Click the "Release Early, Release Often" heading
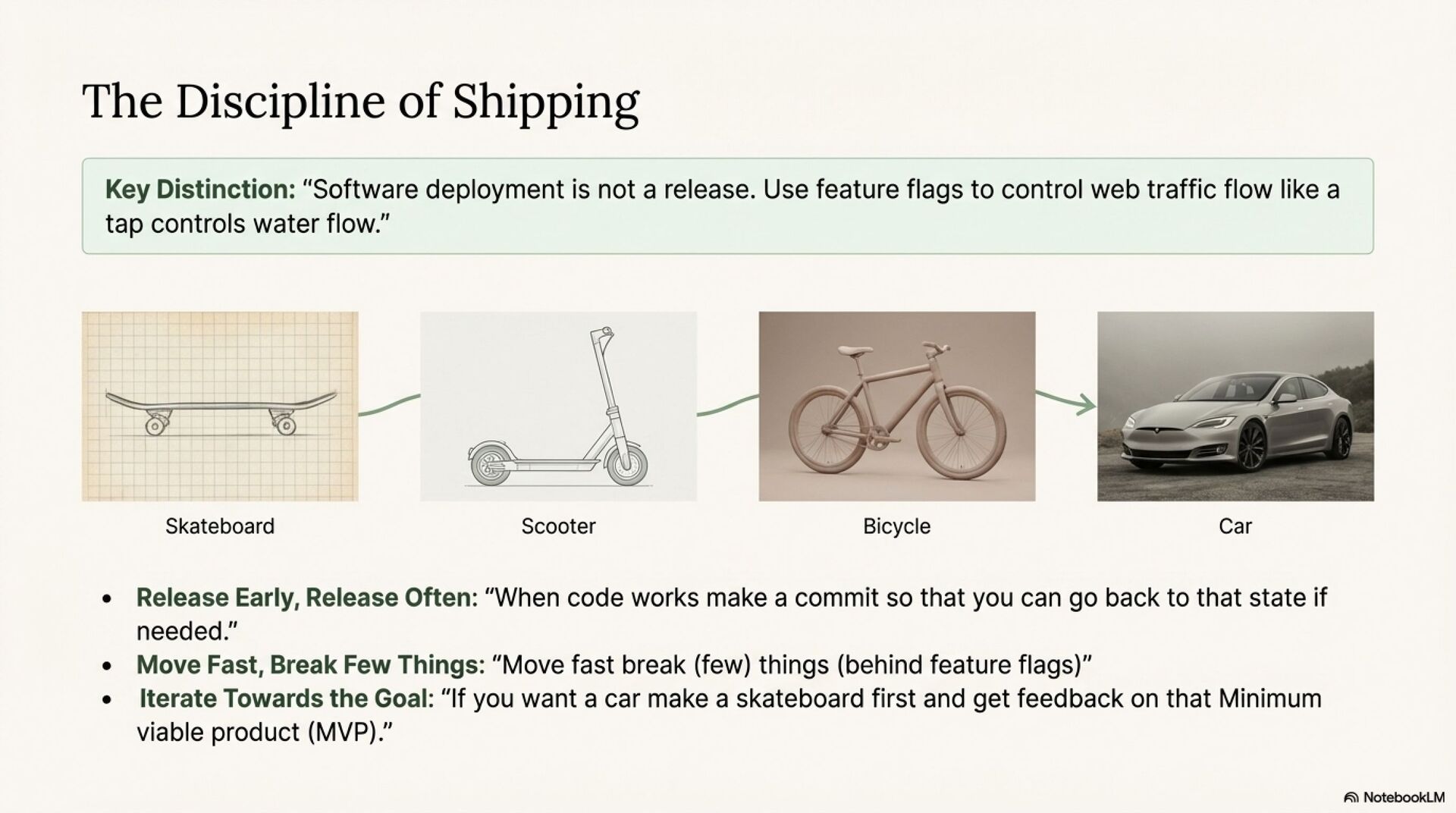The width and height of the screenshot is (1456, 813). click(x=303, y=598)
